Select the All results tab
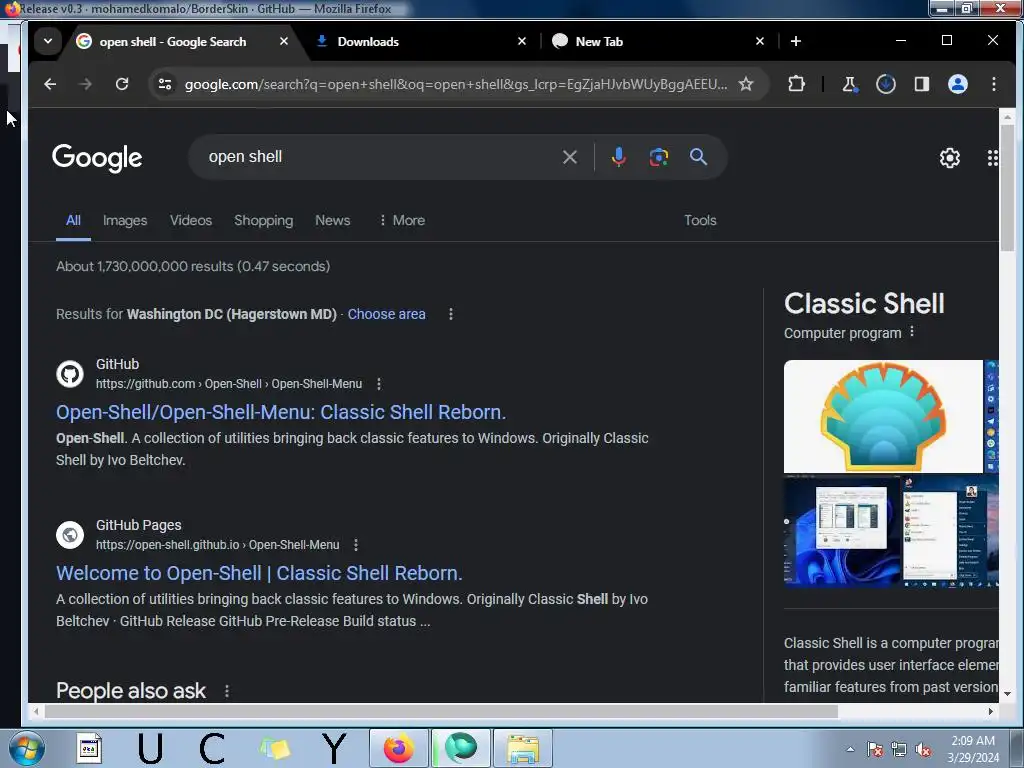Image resolution: width=1024 pixels, height=768 pixels. (73, 221)
